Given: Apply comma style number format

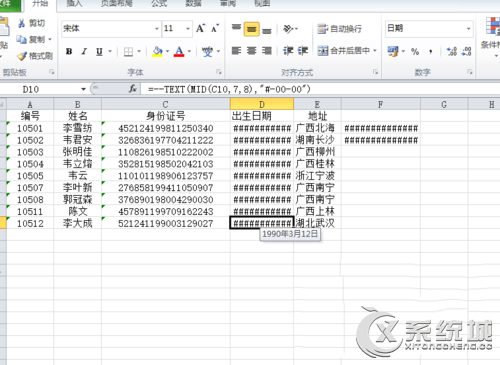Looking at the screenshot, I should coord(431,51).
